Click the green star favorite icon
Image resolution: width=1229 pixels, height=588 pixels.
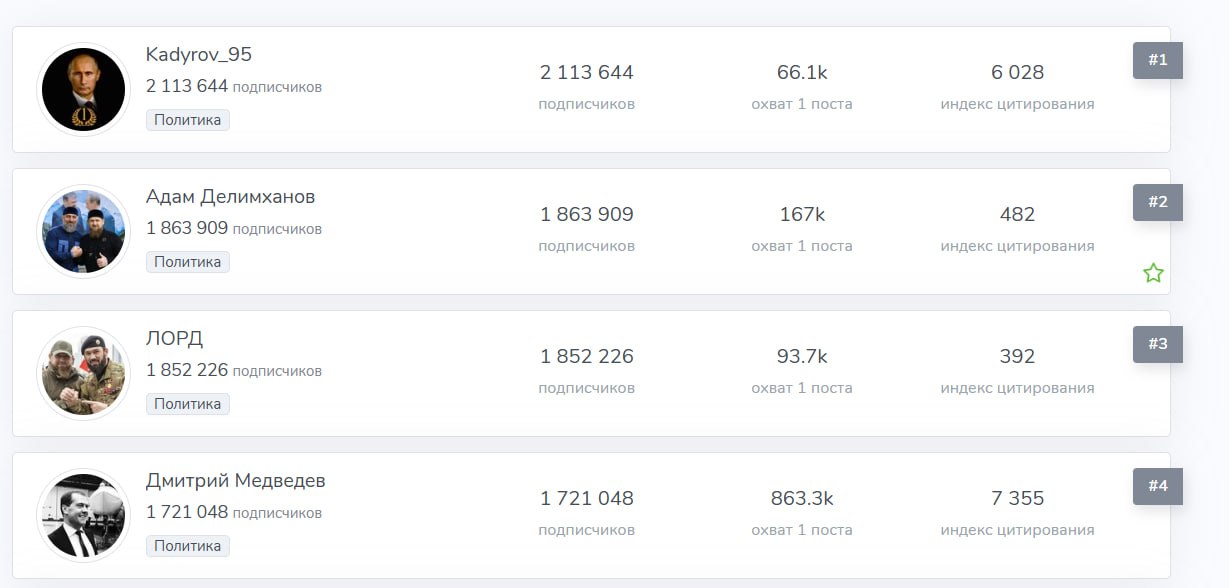pyautogui.click(x=1153, y=273)
